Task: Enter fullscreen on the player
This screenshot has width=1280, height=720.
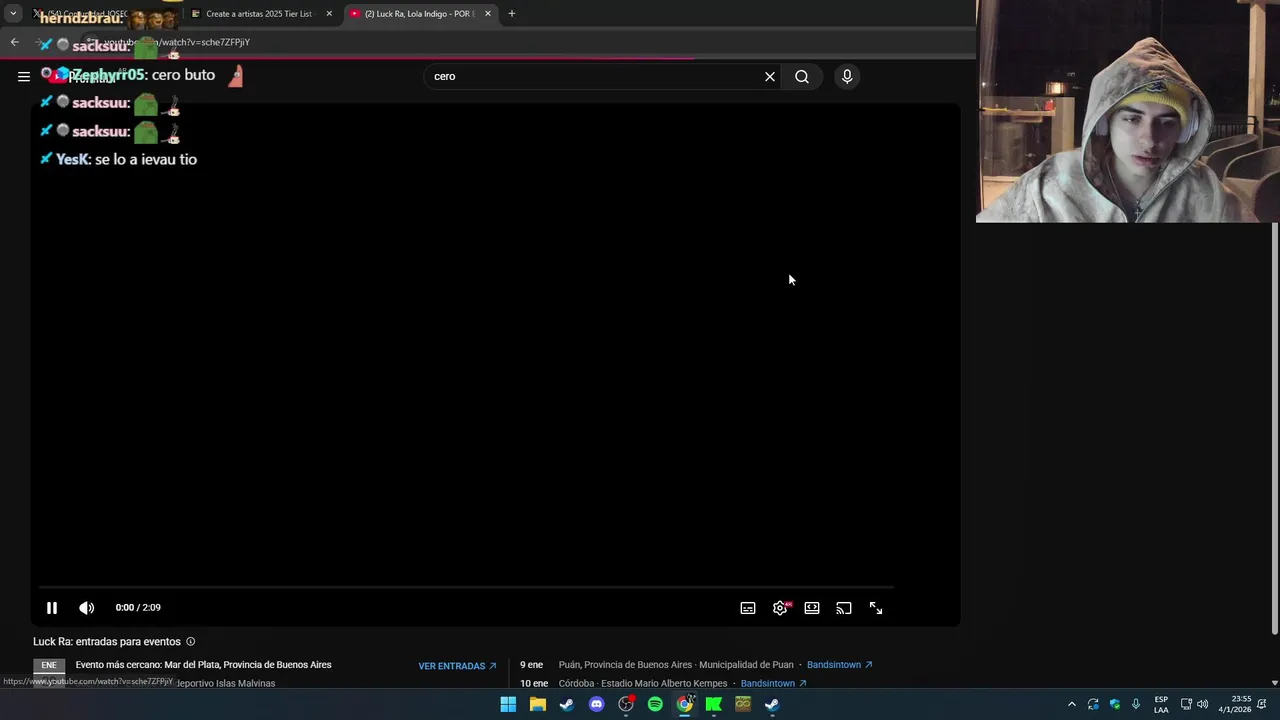Action: [x=876, y=608]
